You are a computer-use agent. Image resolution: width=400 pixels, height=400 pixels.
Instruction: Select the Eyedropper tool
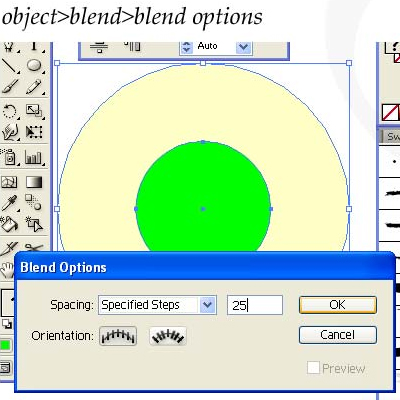click(9, 202)
